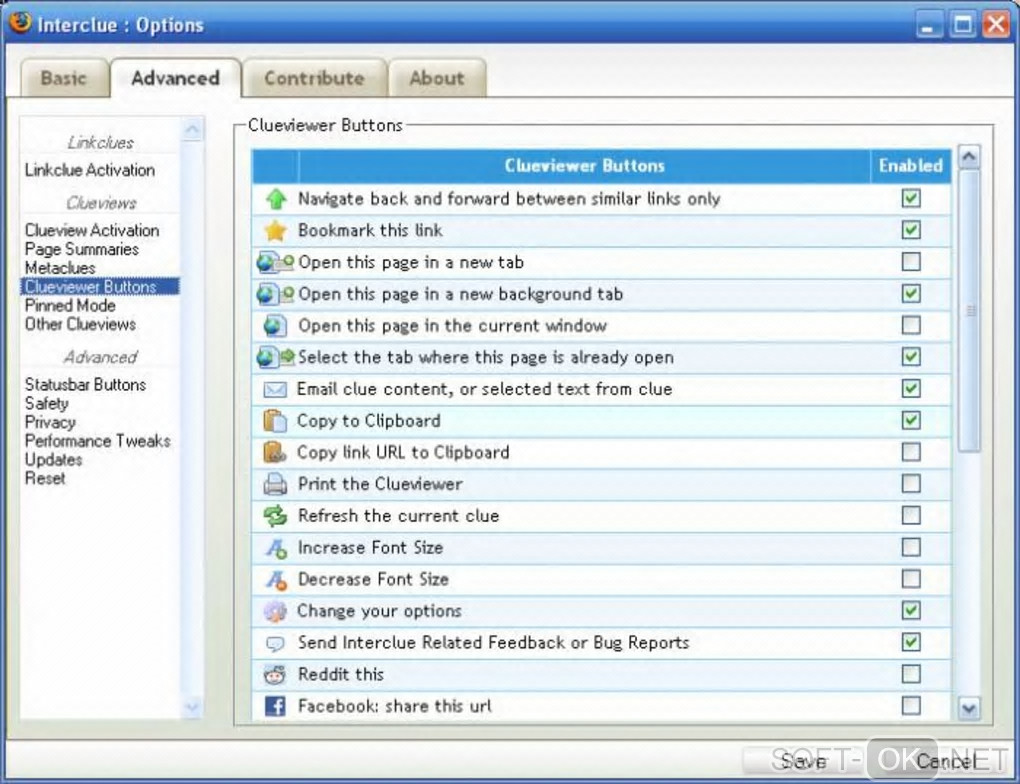Click the Enabled column header
This screenshot has height=784, width=1020.
tap(911, 166)
